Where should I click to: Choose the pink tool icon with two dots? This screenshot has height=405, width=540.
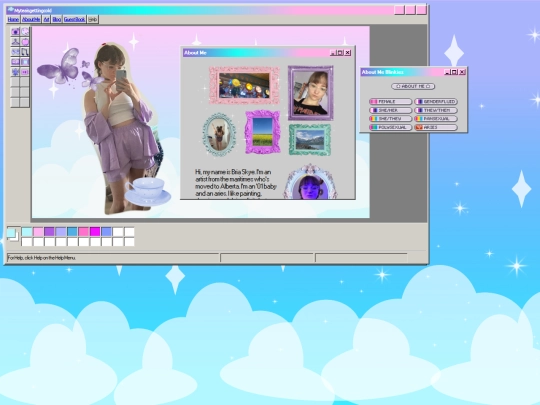point(25,72)
